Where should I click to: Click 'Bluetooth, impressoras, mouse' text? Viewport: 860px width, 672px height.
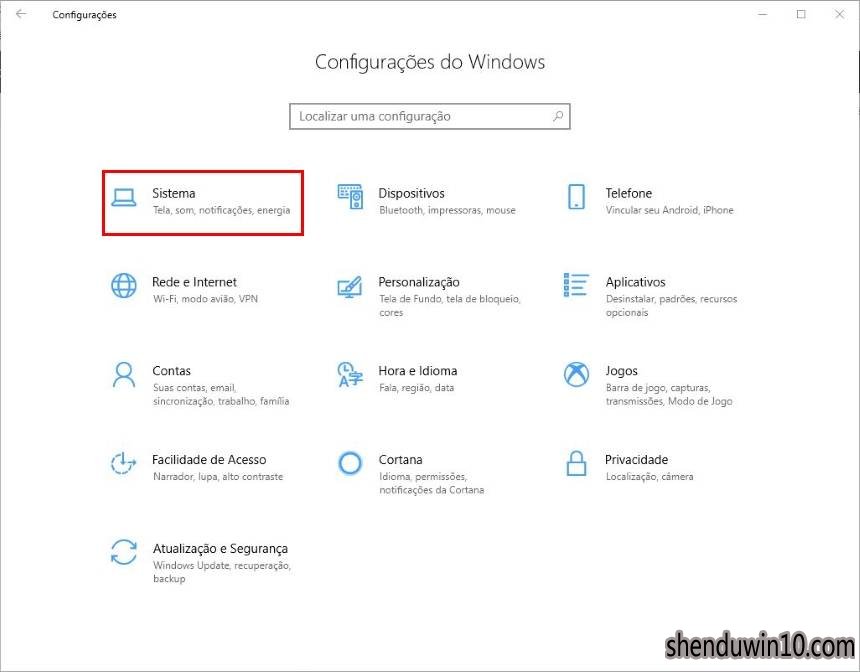448,210
